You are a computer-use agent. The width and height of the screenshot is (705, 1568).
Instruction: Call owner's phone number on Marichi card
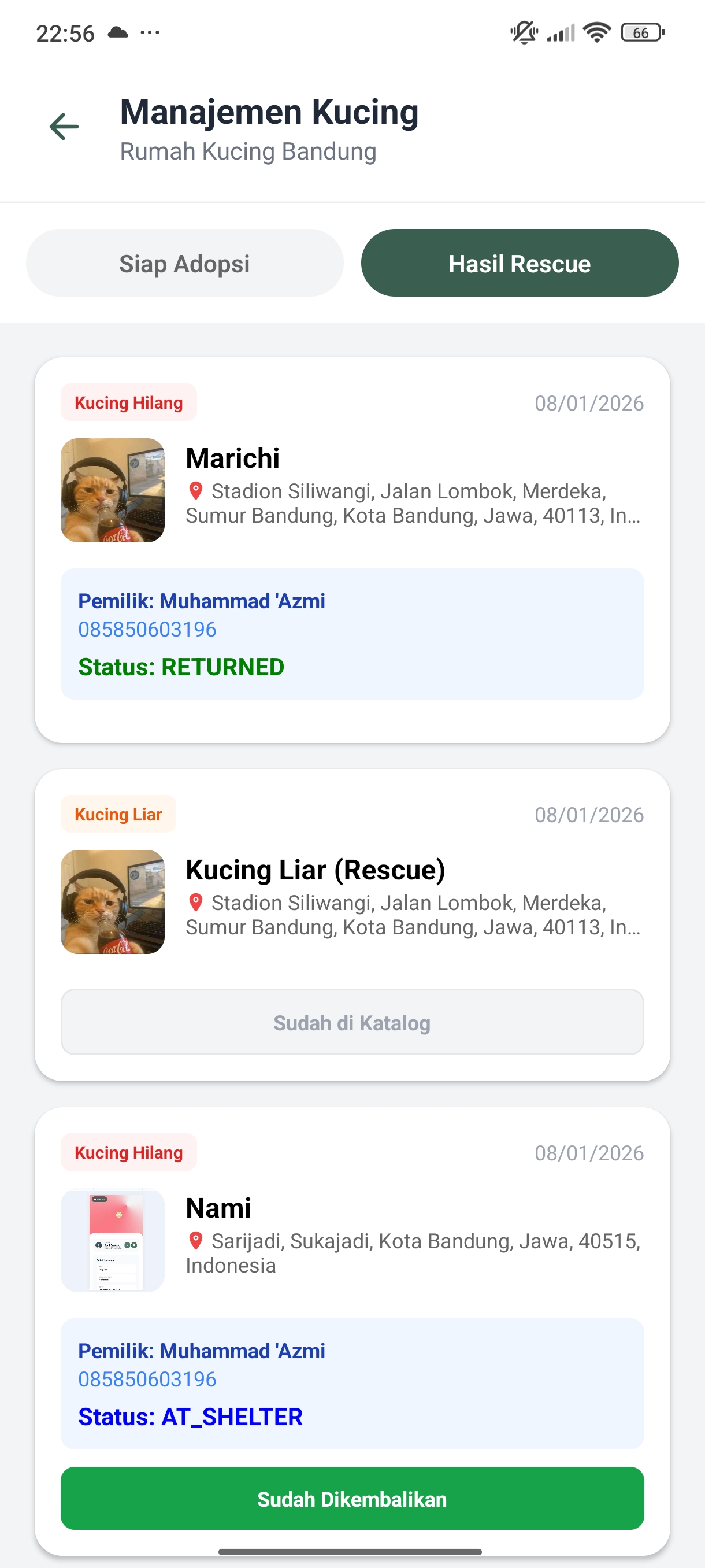[x=147, y=630]
